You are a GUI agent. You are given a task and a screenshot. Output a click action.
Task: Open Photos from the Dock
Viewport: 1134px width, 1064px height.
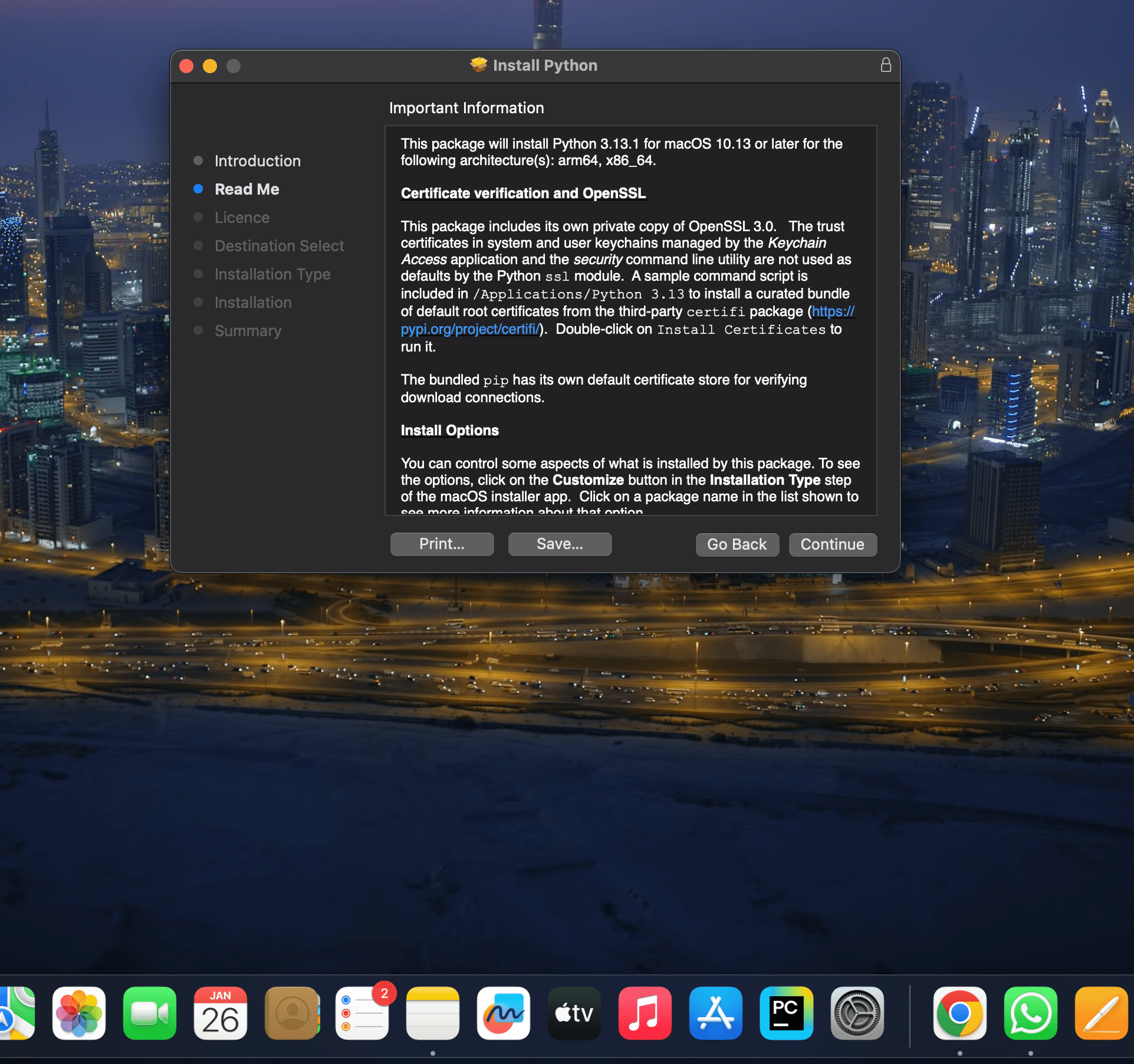point(79,1013)
